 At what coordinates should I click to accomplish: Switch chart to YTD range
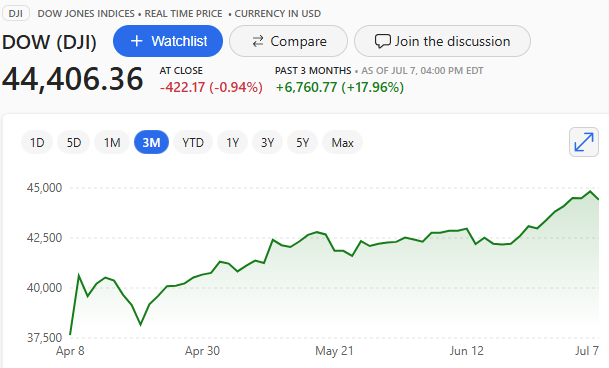point(193,143)
